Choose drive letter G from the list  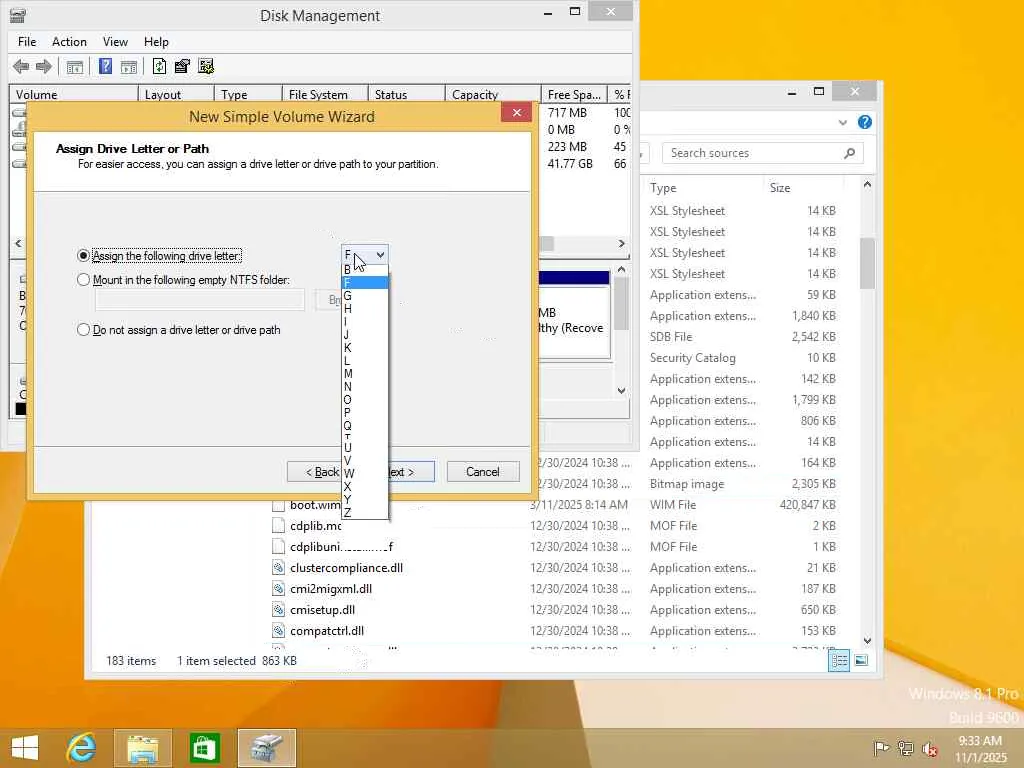[x=365, y=295]
